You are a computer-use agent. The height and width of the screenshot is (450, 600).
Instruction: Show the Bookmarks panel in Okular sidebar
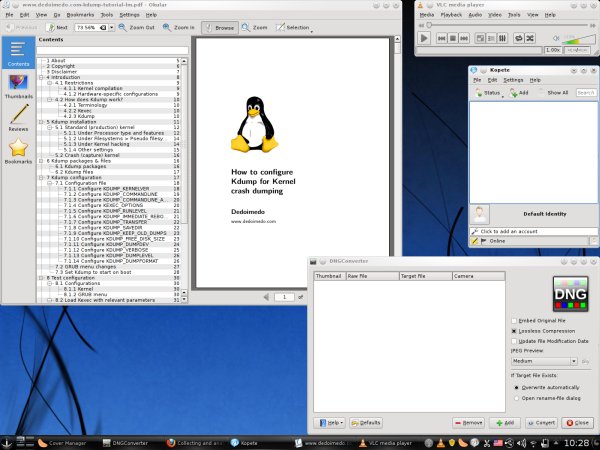pyautogui.click(x=18, y=153)
